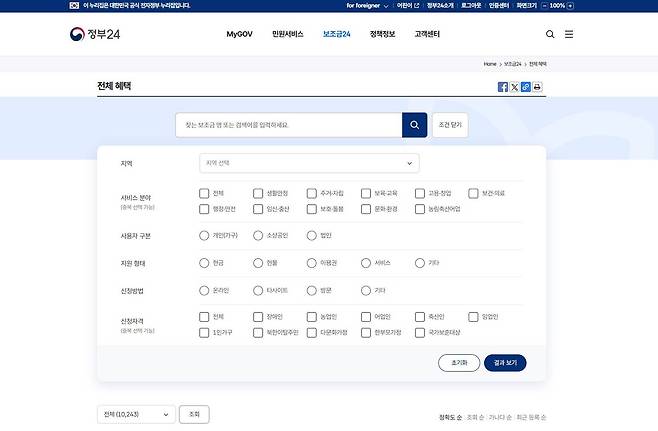The height and width of the screenshot is (431, 658).
Task: Open the 정부24소개 link
Action: [x=440, y=5]
